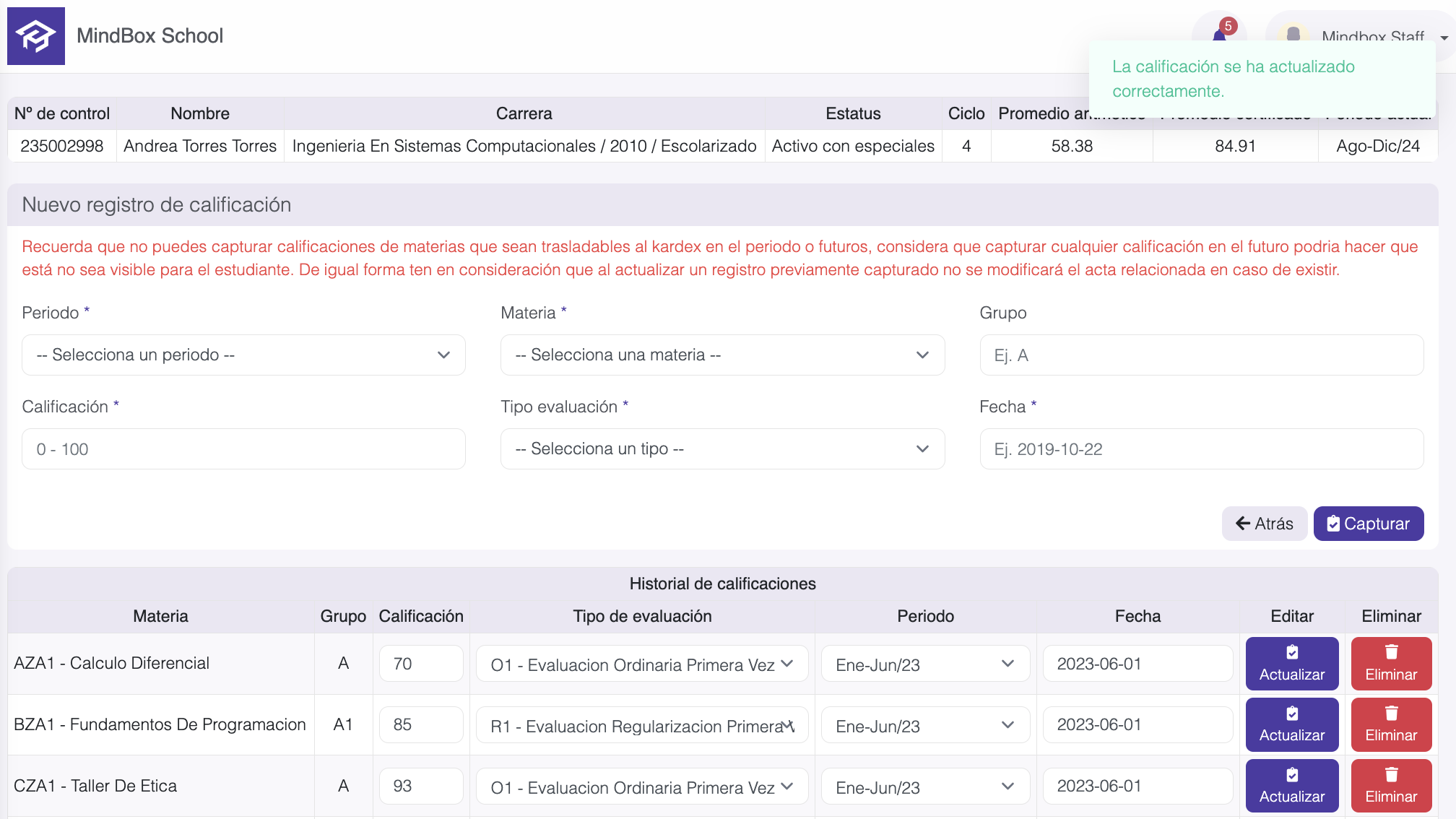Open the notifications bell with badge 5

[x=1221, y=33]
